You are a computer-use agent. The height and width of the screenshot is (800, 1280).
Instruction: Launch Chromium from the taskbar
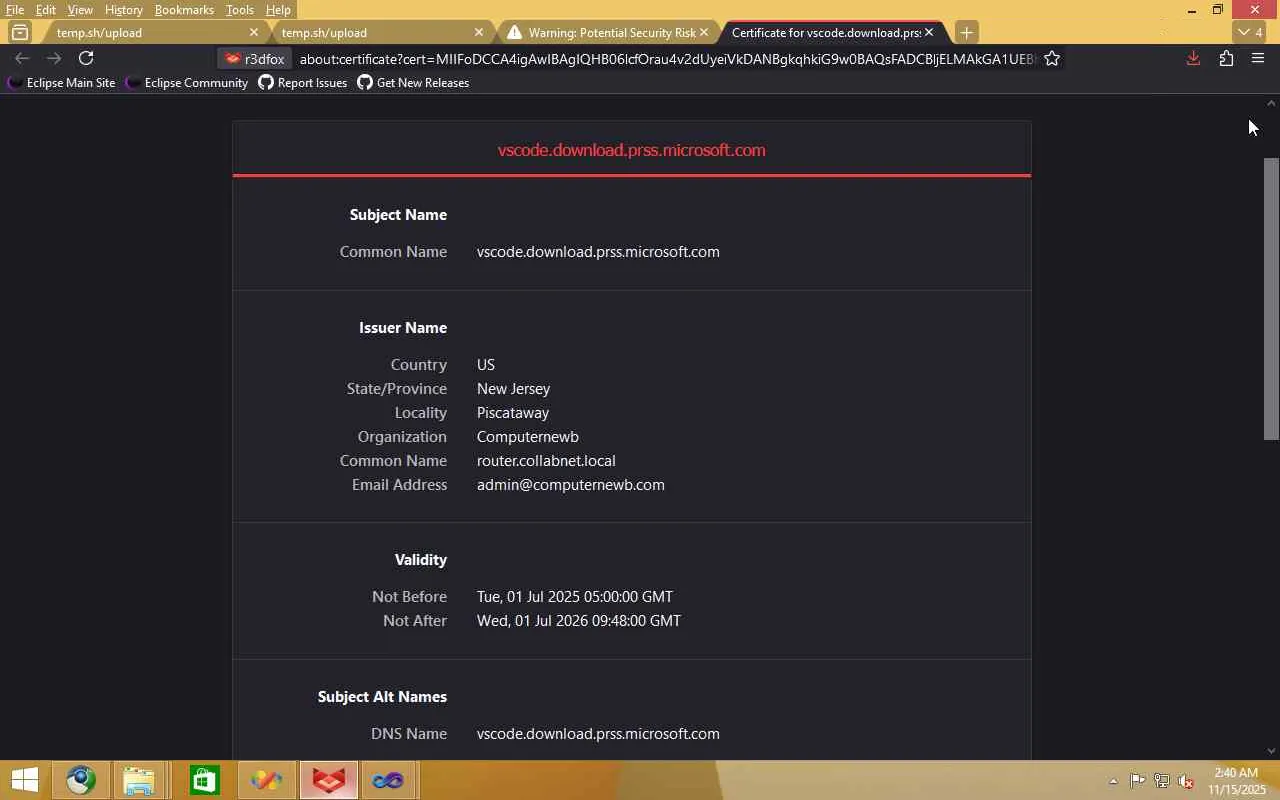pos(81,780)
